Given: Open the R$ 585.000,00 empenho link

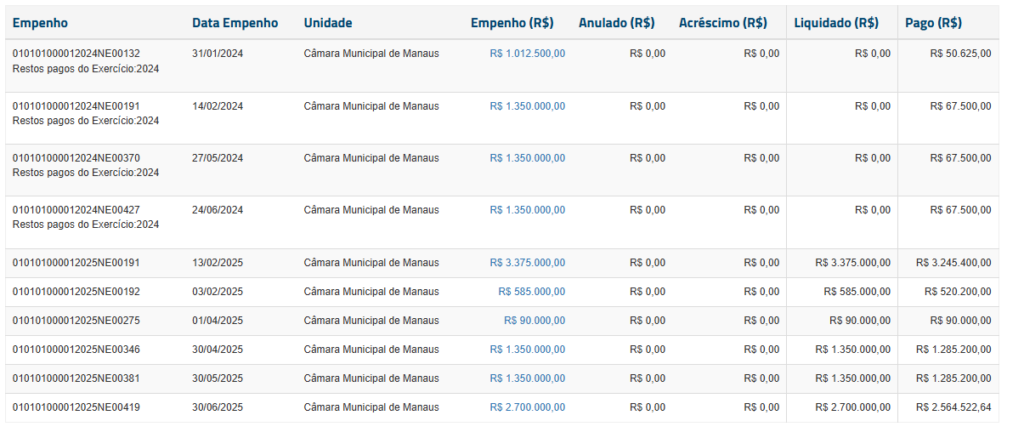Looking at the screenshot, I should click(x=531, y=292).
